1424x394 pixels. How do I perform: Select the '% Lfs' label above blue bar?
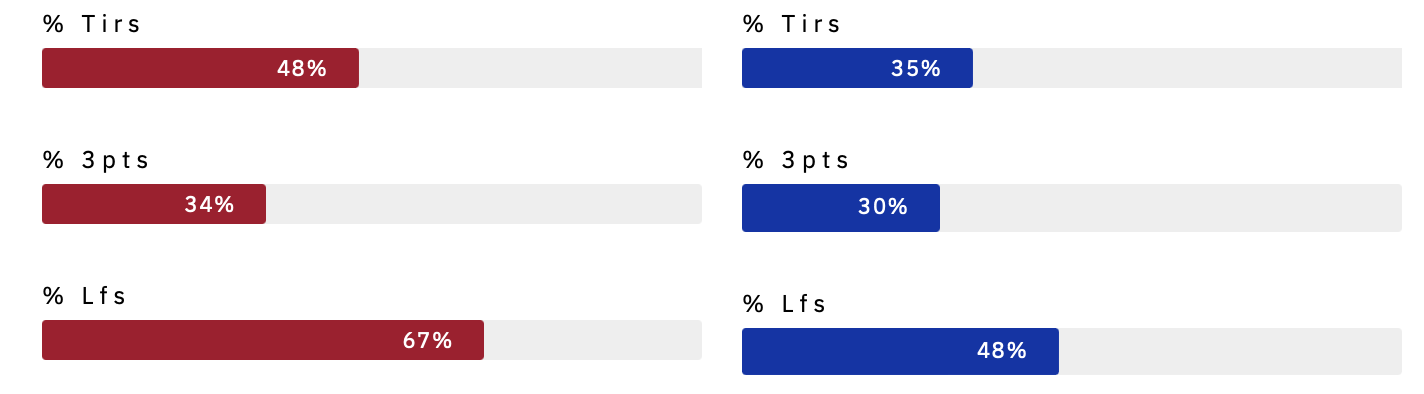tap(785, 304)
